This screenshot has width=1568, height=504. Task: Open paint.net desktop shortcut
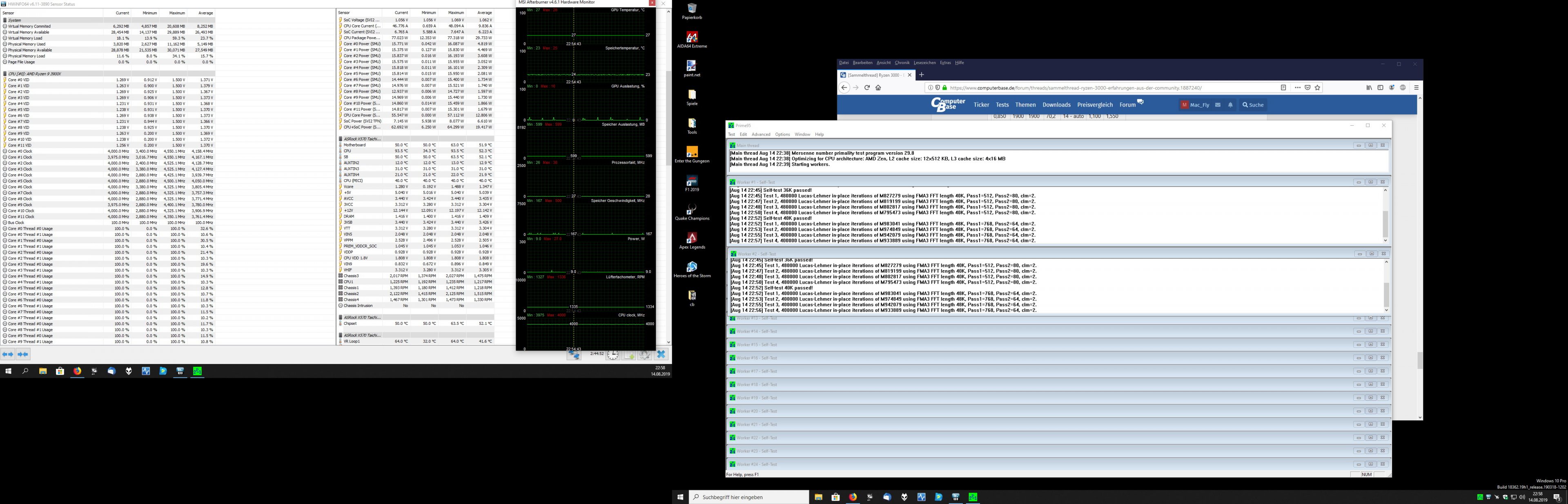692,69
